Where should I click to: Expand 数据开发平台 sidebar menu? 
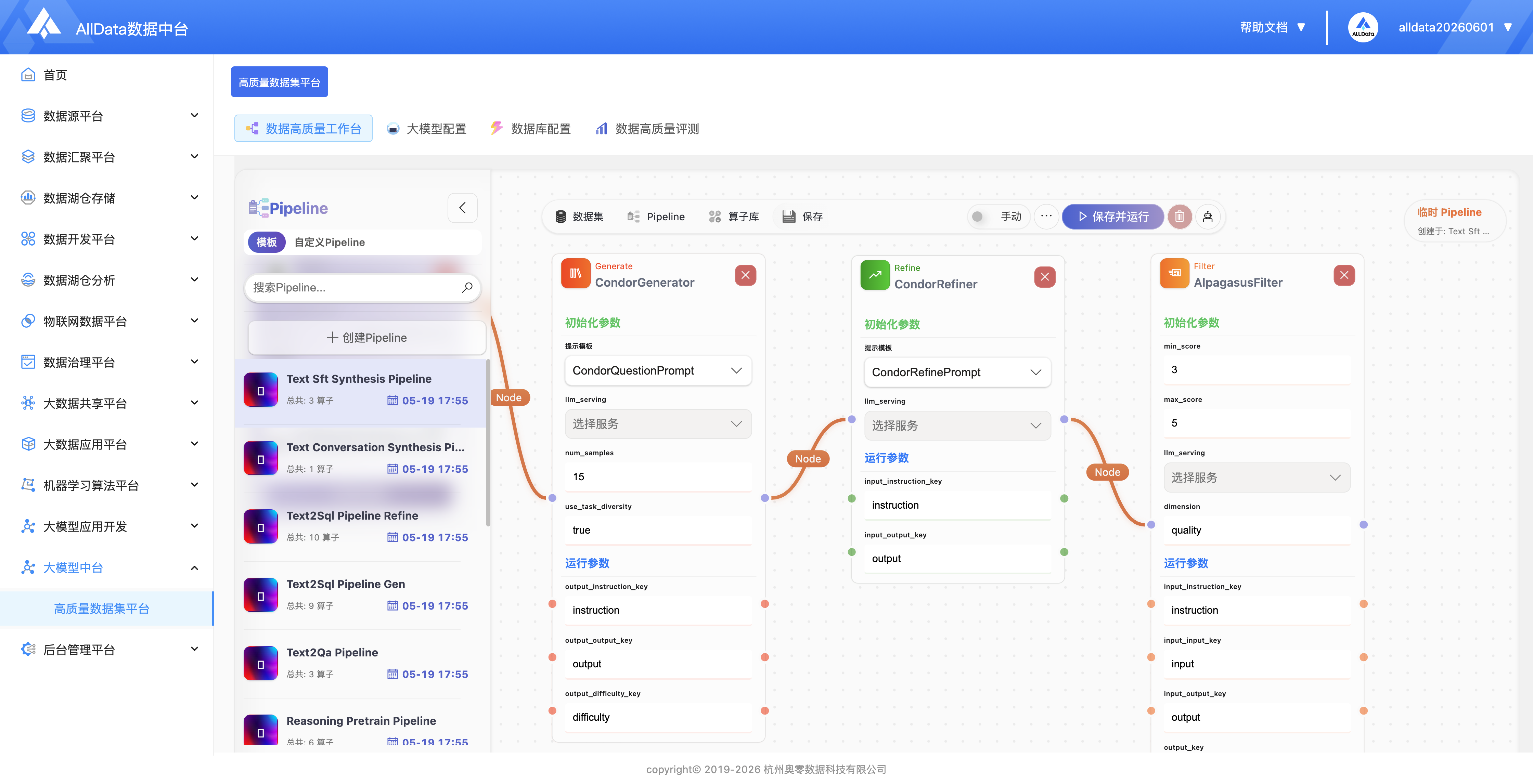107,239
